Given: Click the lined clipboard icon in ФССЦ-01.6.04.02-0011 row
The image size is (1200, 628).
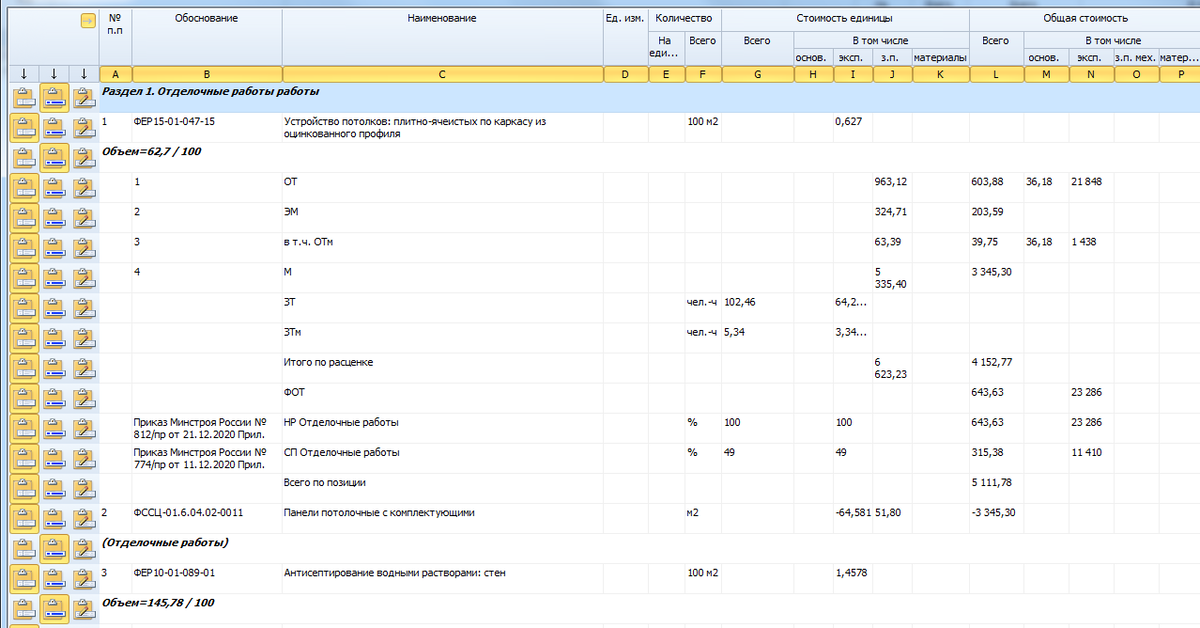Looking at the screenshot, I should click(54, 518).
